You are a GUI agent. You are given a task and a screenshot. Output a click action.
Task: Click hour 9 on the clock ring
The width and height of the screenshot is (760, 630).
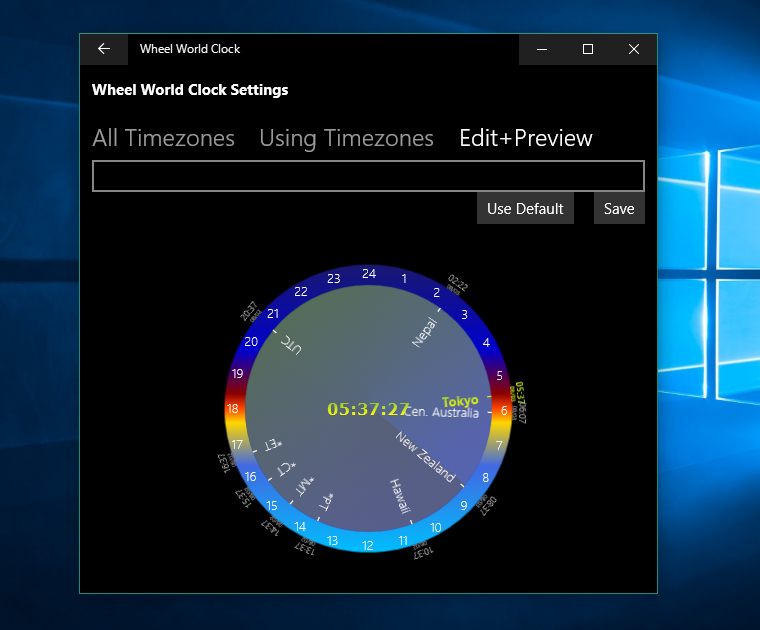(x=464, y=505)
